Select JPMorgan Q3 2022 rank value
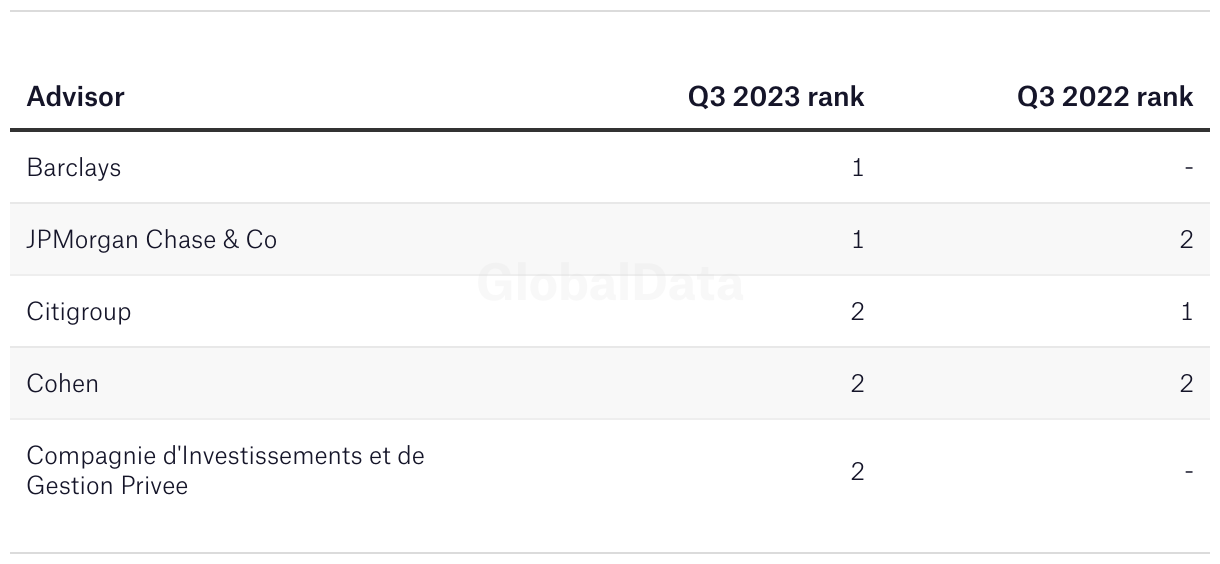Viewport: 1220px width, 564px height. pyautogui.click(x=1187, y=240)
